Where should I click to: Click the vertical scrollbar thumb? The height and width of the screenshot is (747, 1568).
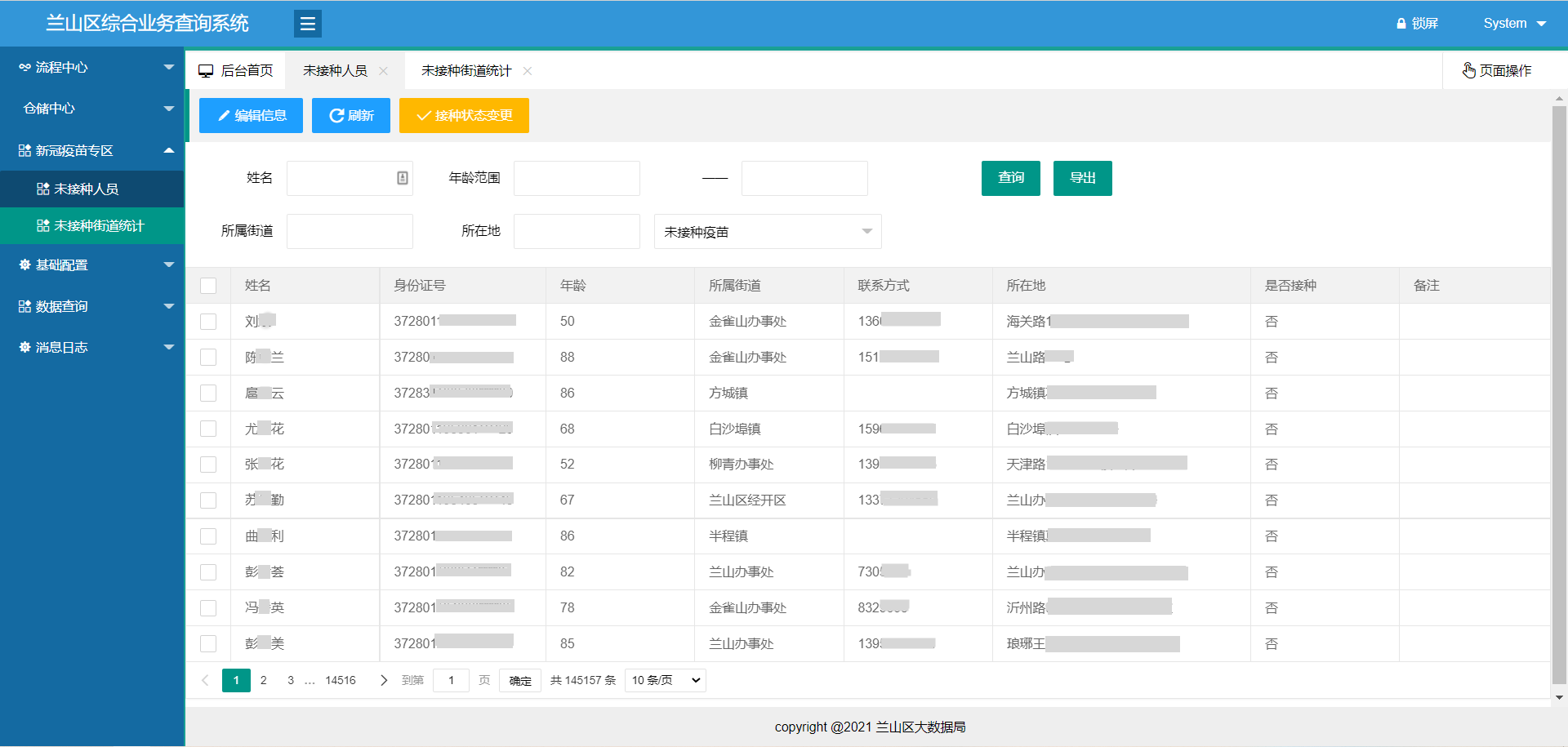pyautogui.click(x=1559, y=394)
